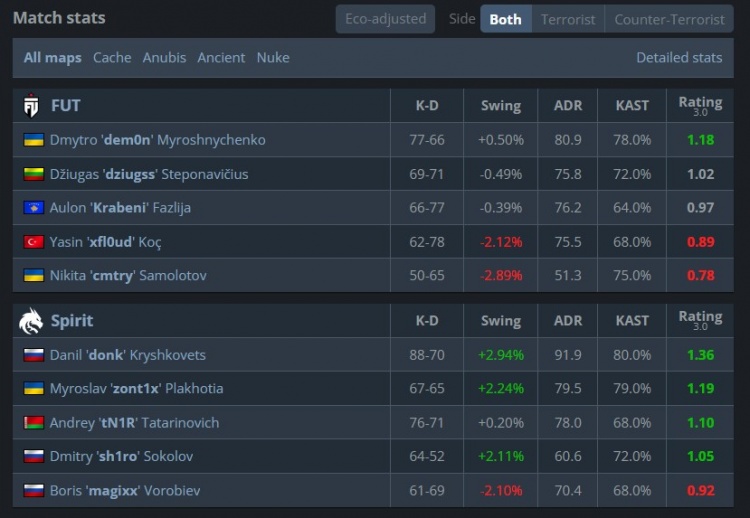Viewport: 750px width, 518px height.
Task: Click the Belarus flag next to tN1R
Action: tap(33, 422)
